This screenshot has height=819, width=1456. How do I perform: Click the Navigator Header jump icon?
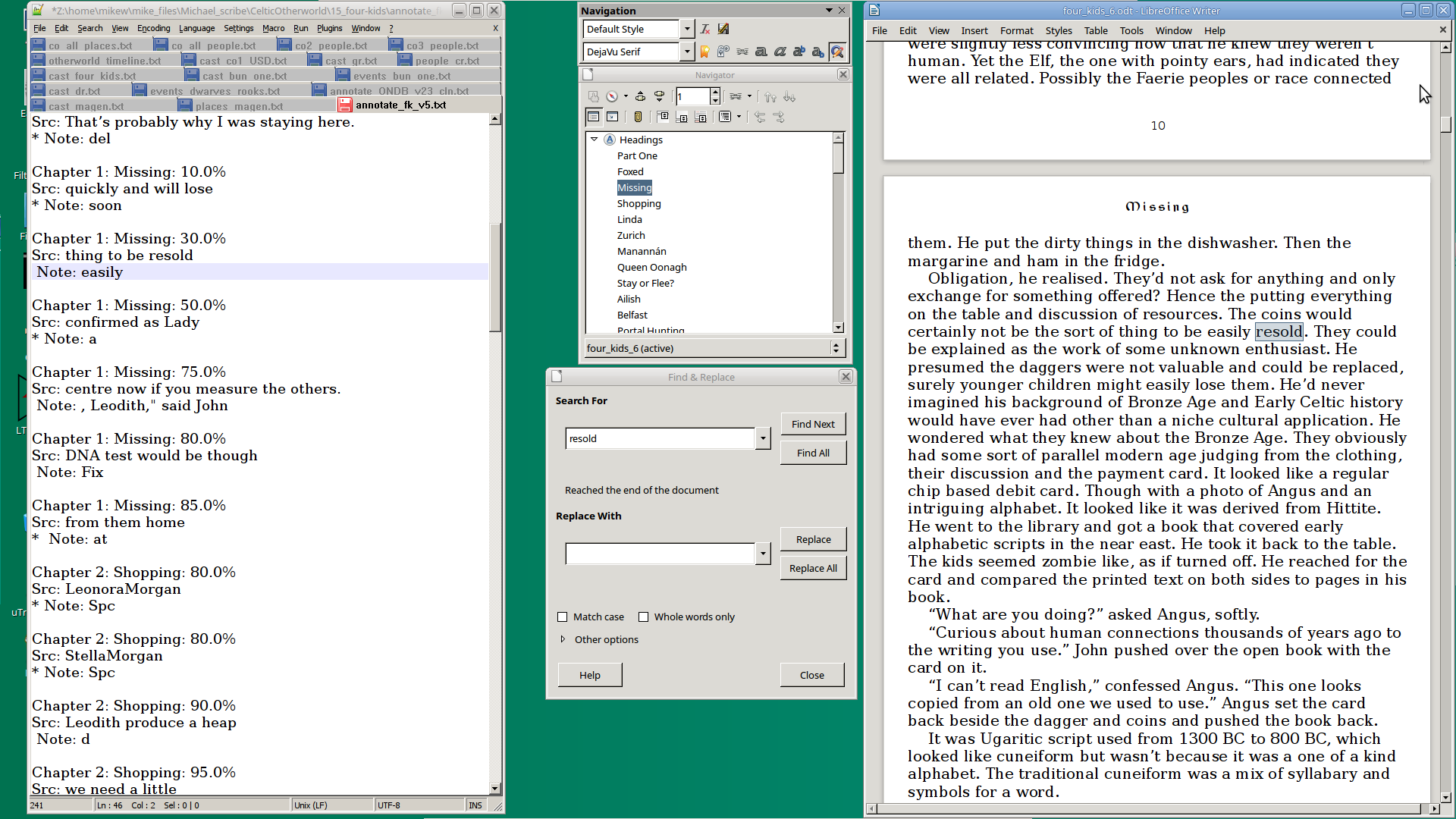663,117
